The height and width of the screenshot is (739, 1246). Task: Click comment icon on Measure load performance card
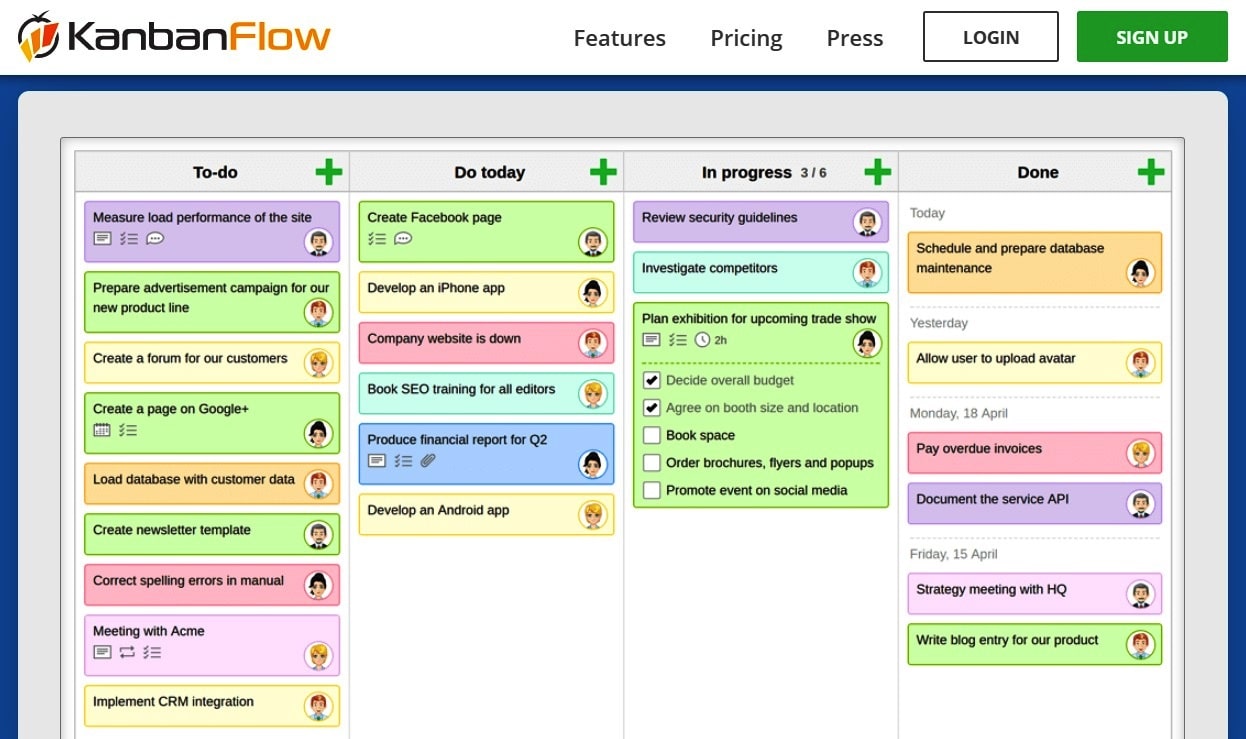point(155,239)
